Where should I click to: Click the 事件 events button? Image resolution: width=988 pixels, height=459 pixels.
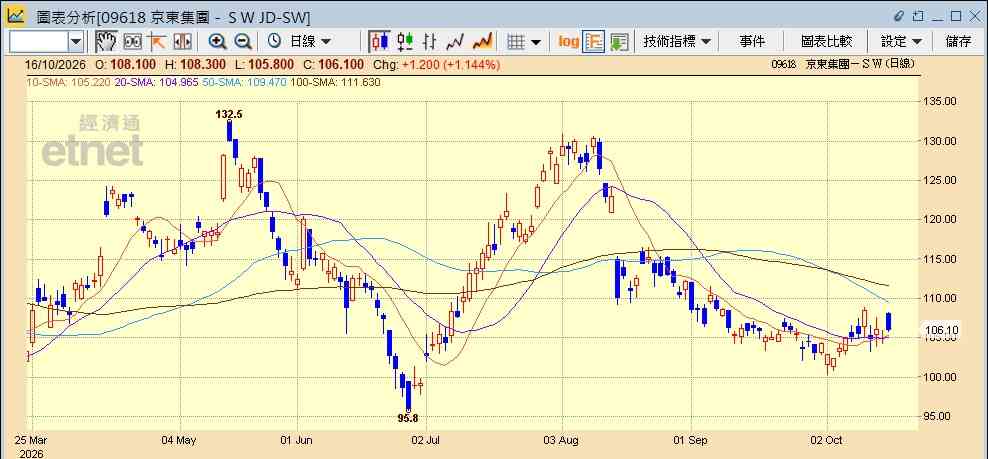point(752,42)
